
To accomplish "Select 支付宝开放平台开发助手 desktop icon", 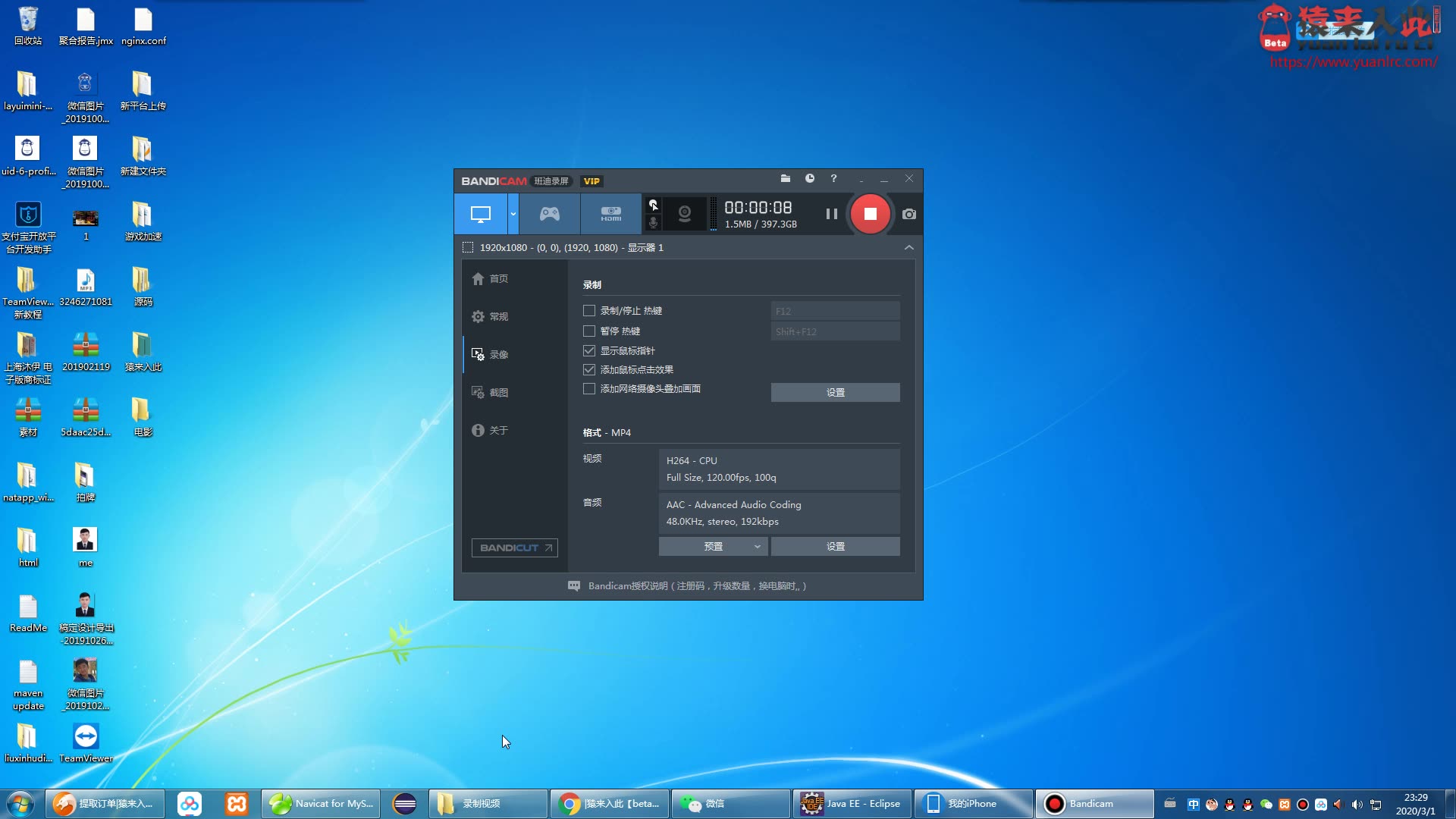I will point(28,227).
